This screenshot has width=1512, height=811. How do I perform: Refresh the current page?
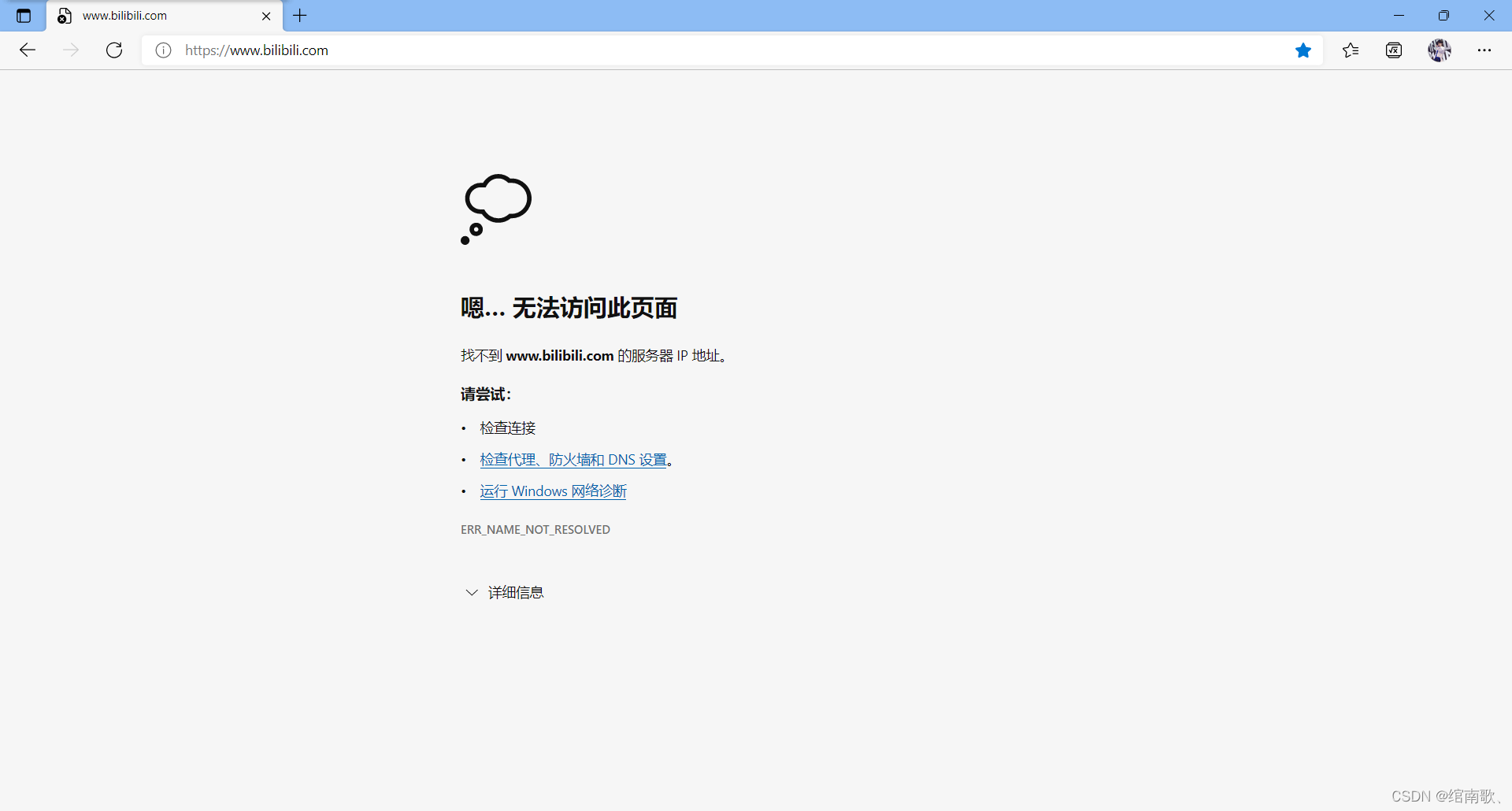pyautogui.click(x=114, y=50)
